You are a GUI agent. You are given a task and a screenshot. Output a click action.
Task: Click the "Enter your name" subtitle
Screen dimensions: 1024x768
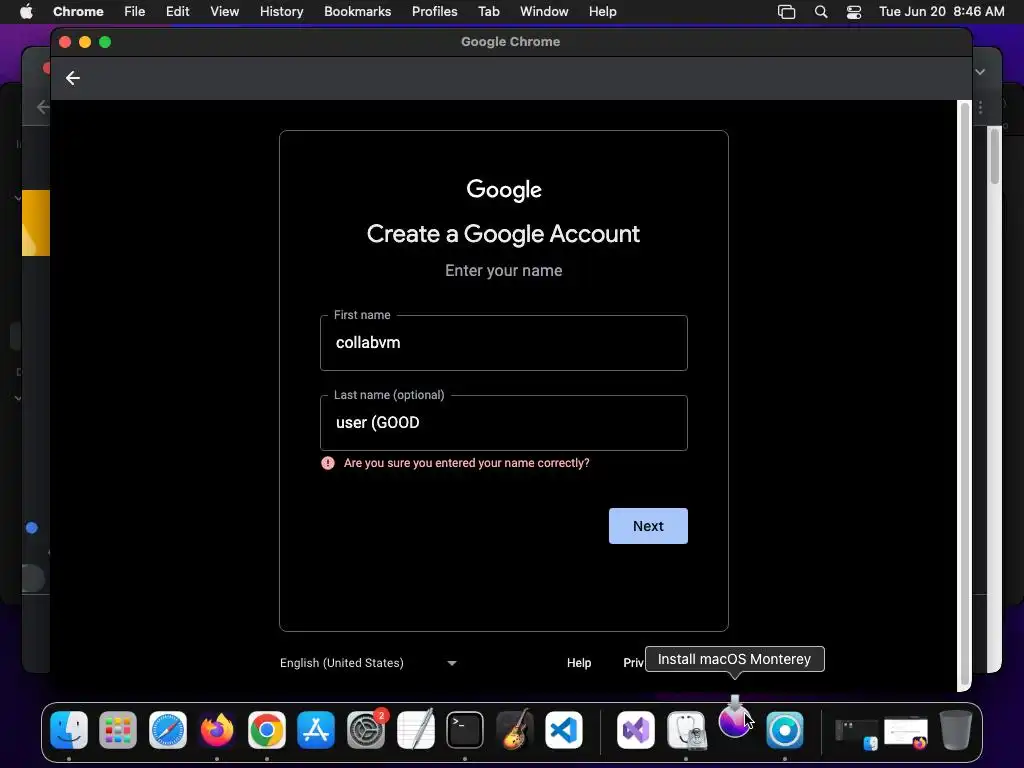[x=504, y=270]
